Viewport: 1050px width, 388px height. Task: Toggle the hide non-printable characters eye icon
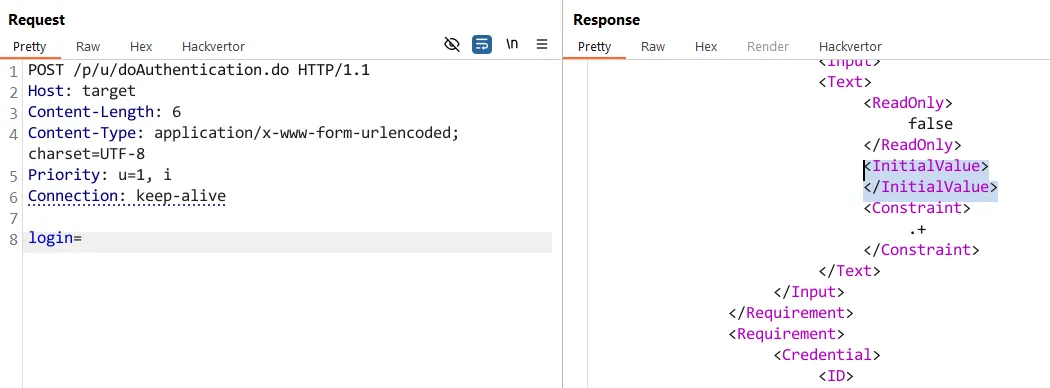tap(452, 45)
